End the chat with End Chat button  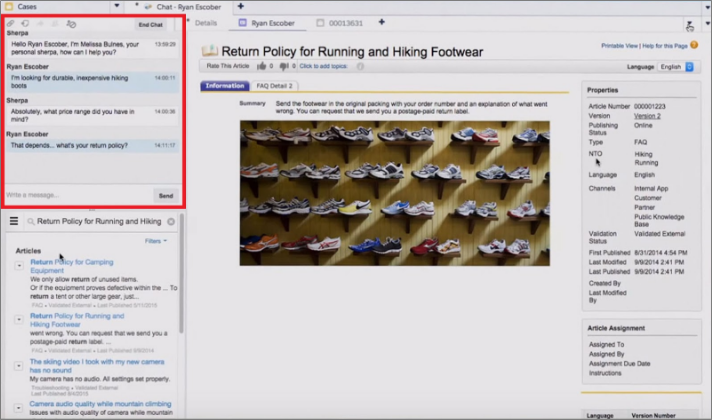click(x=150, y=25)
